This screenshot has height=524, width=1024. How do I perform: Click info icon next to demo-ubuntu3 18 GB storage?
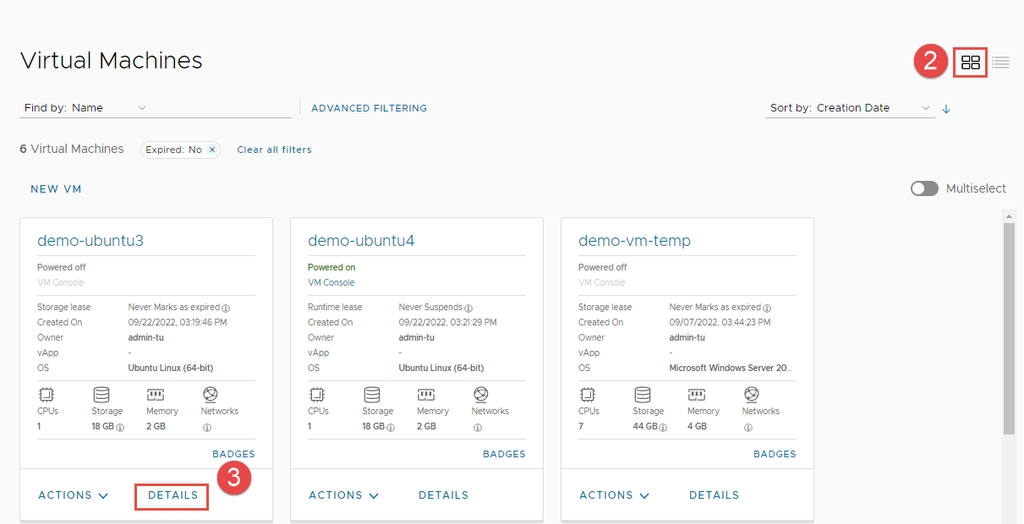tap(120, 427)
